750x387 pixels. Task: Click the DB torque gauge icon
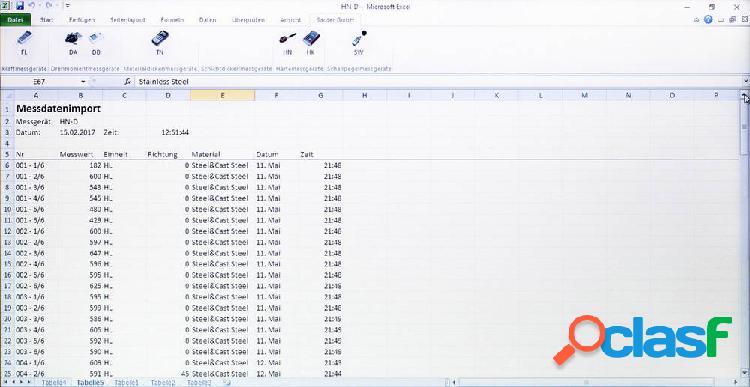(96, 39)
